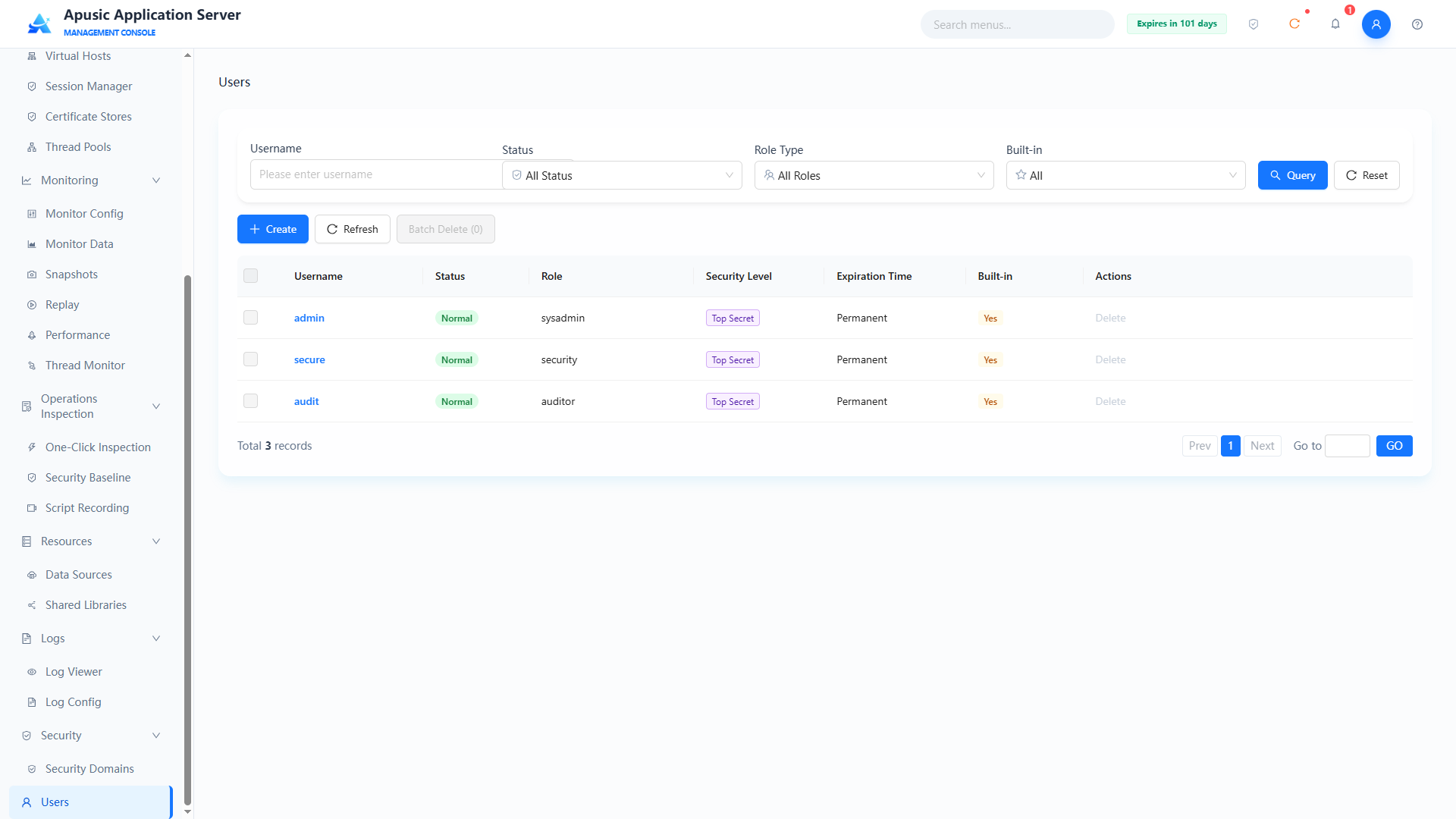Focus the Username filter input

click(376, 174)
